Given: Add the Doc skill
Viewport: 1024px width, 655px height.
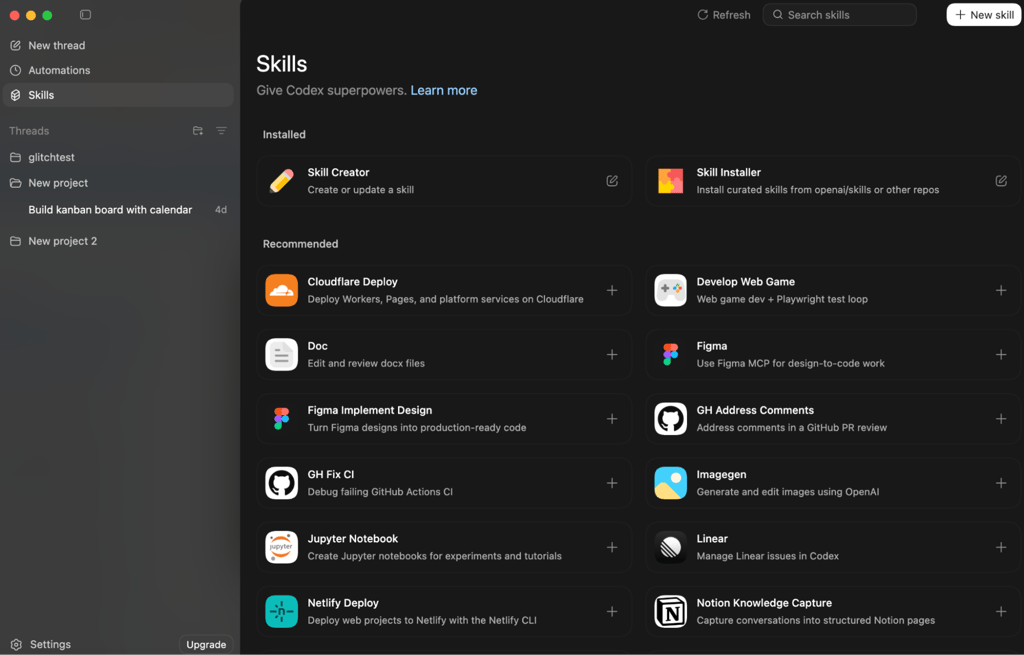Looking at the screenshot, I should point(612,355).
